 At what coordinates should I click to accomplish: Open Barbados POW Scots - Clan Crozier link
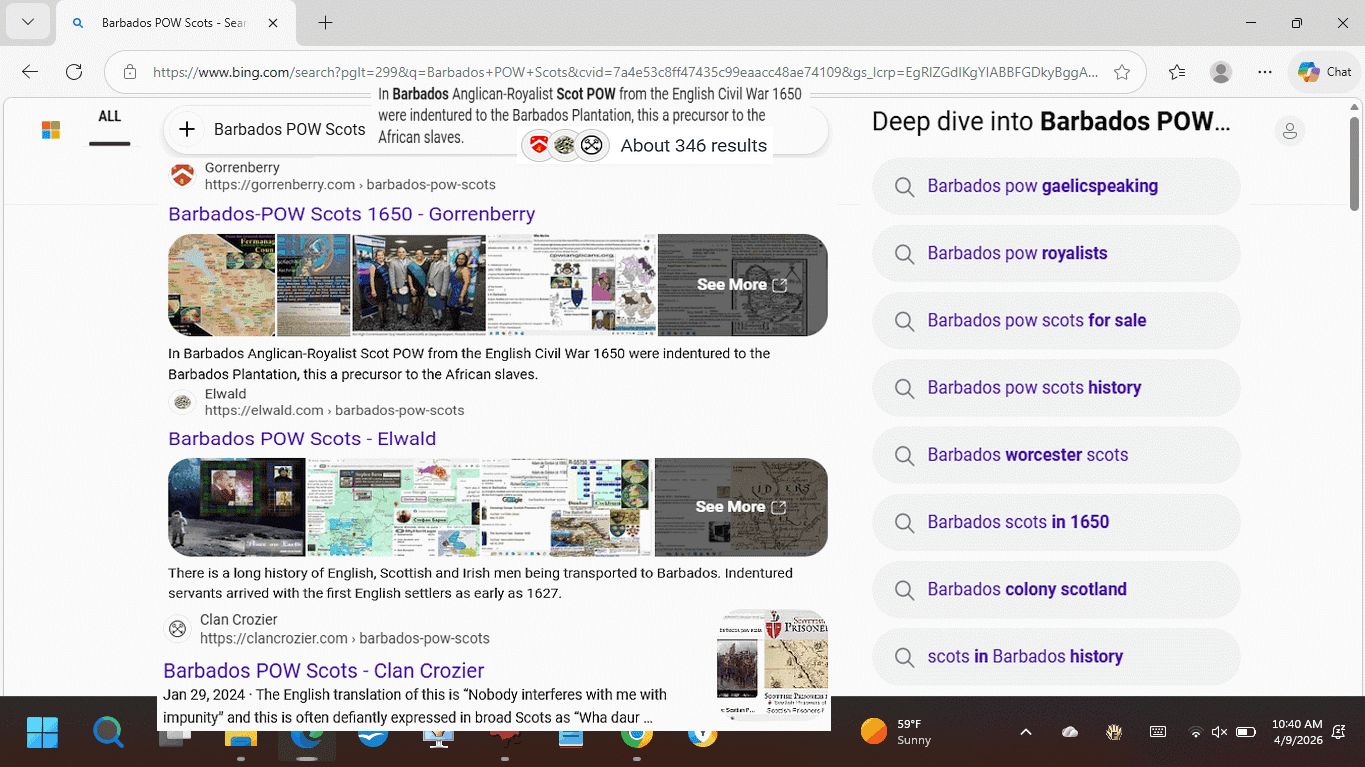click(x=323, y=670)
